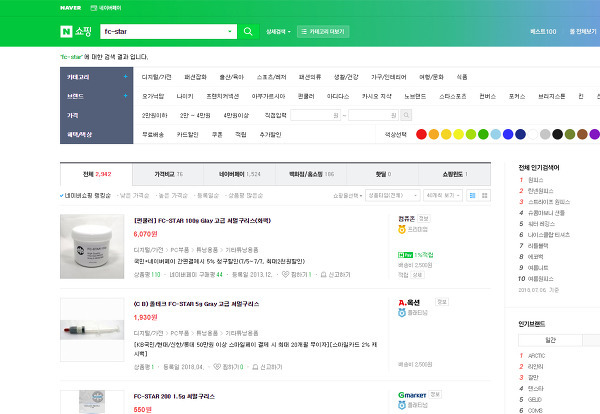Image resolution: width=600 pixels, height=414 pixels.
Task: Sort by 높은 가격순
Action: coord(173,196)
